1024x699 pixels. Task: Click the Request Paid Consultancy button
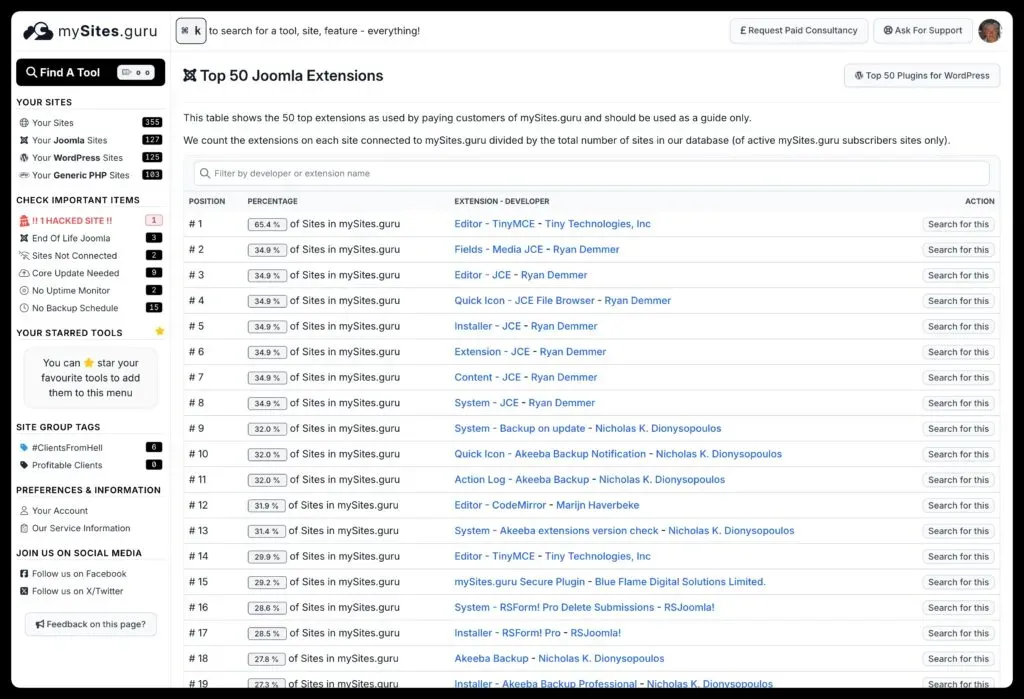click(798, 30)
